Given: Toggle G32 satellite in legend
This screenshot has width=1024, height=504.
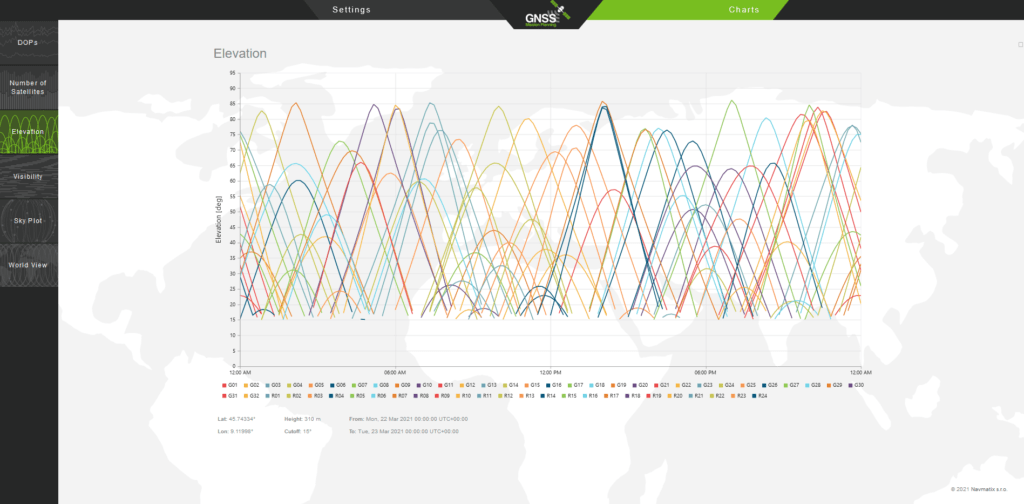Looking at the screenshot, I should [x=253, y=396].
